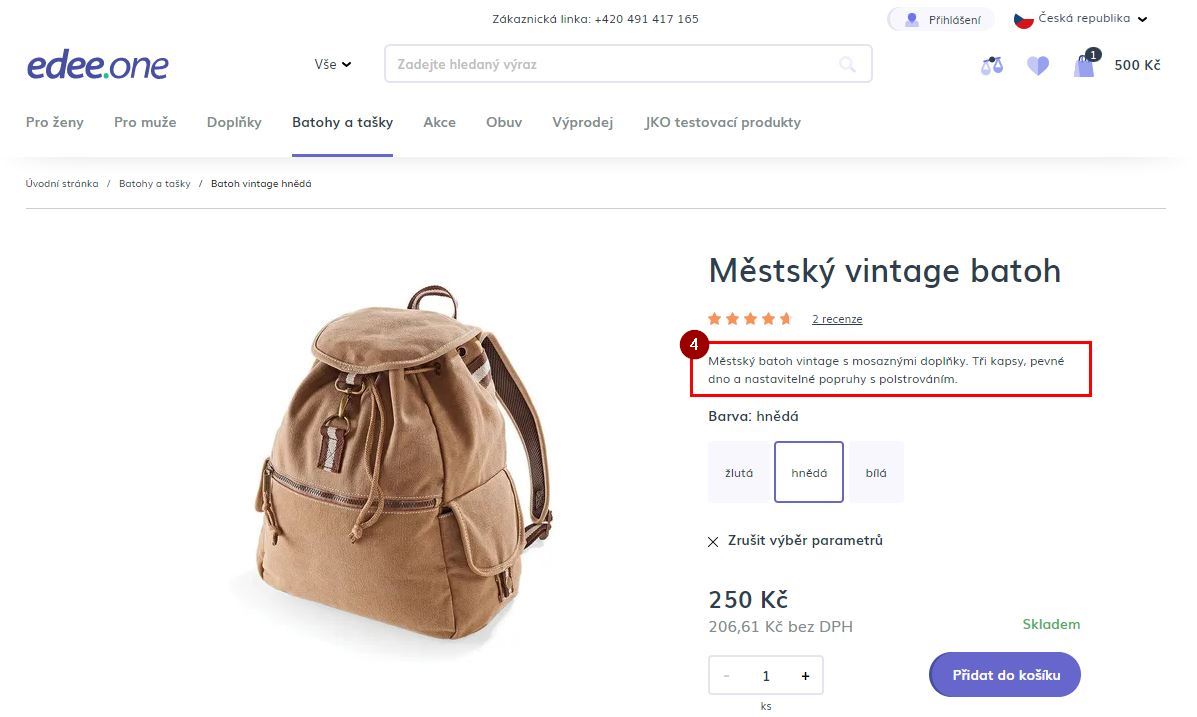Image resolution: width=1197 pixels, height=717 pixels.
Task: Click the fifth rating star
Action: [784, 318]
